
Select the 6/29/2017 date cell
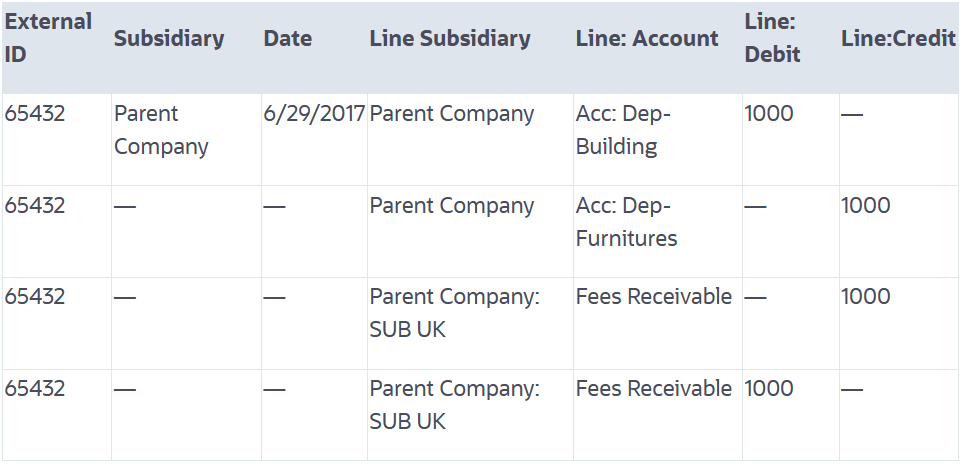(x=314, y=114)
